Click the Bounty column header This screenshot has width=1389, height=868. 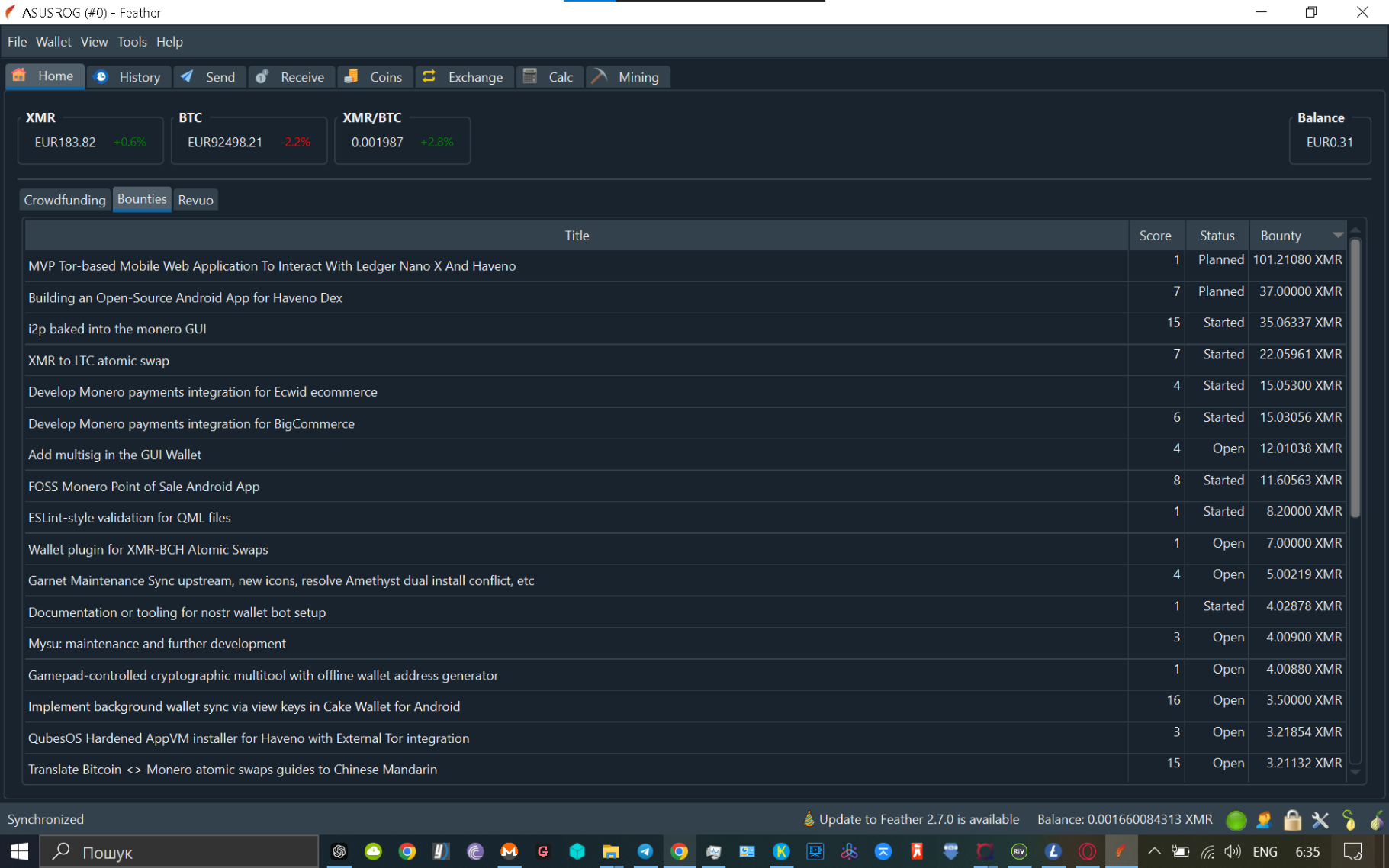[1297, 236]
